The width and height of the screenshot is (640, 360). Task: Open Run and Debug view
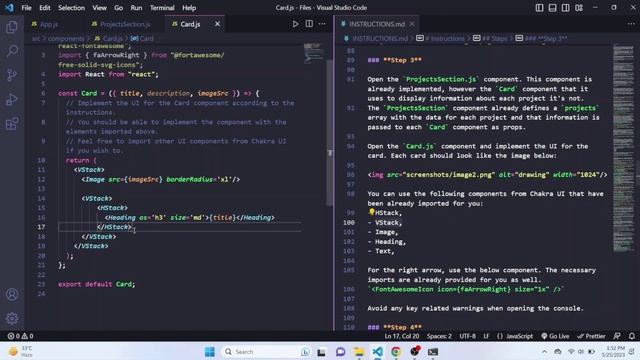tap(12, 99)
